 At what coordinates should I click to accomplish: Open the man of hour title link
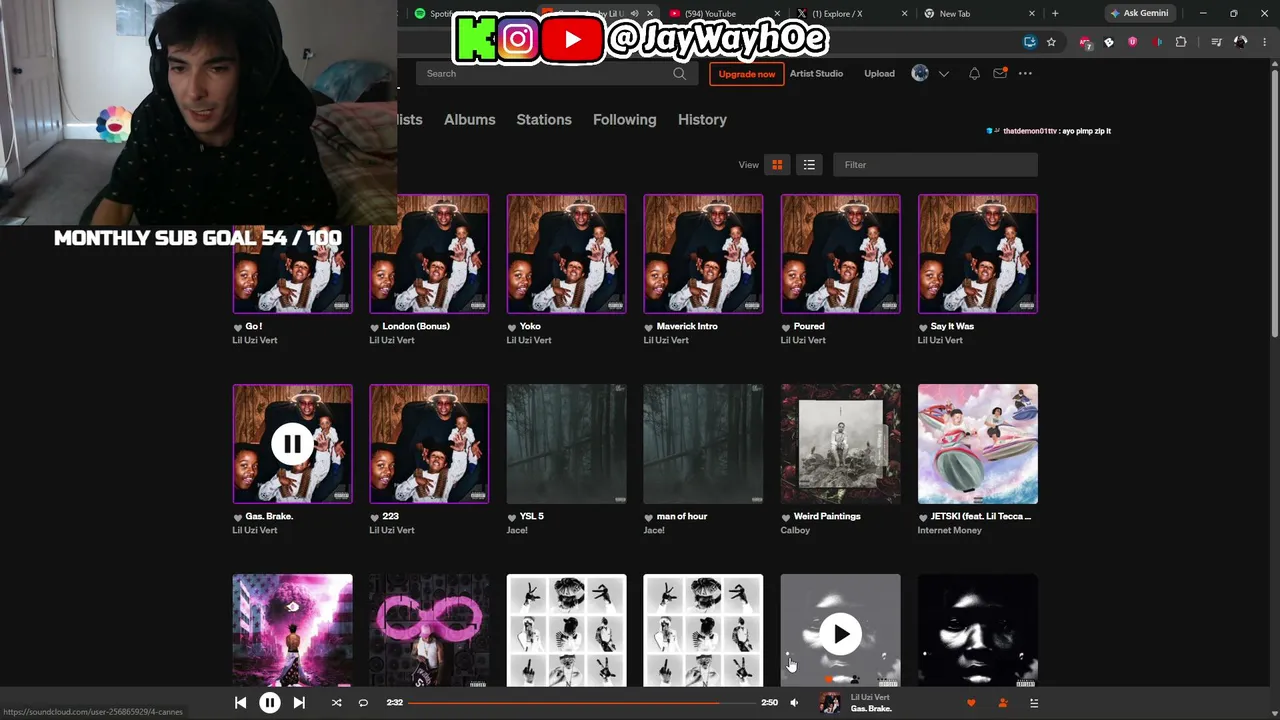[682, 516]
